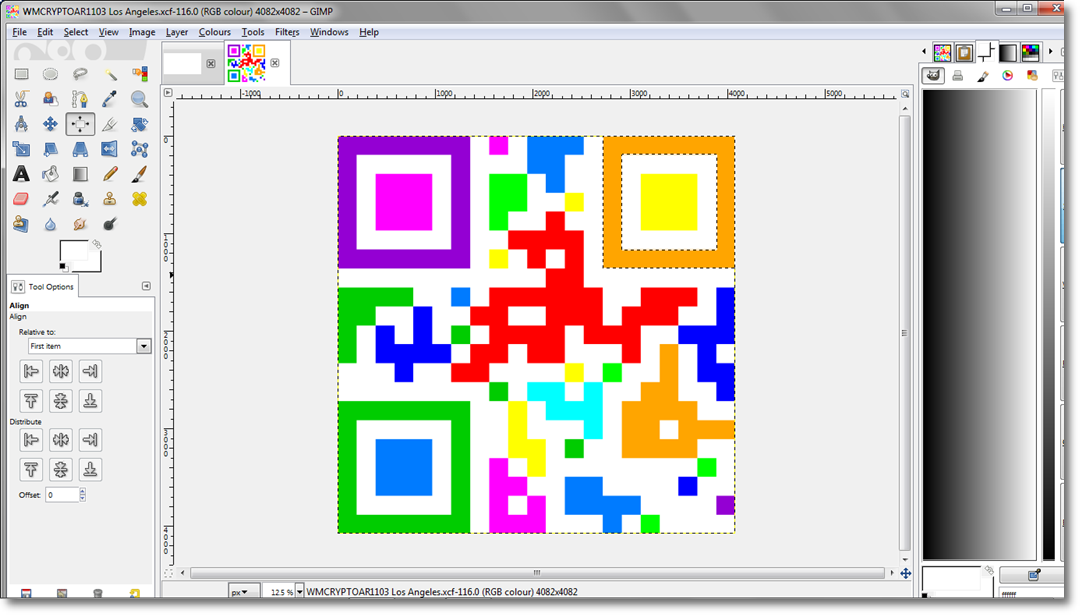Open the Layer menu
1080x615 pixels.
(176, 32)
